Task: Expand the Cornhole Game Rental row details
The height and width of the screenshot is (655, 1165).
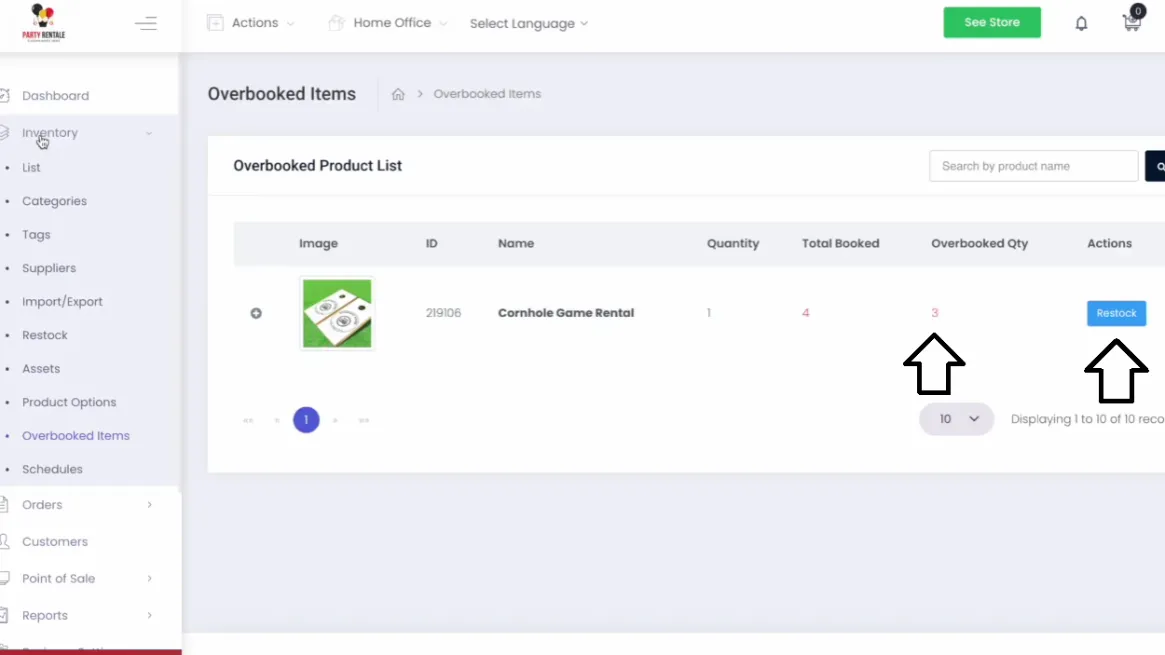Action: pyautogui.click(x=256, y=313)
